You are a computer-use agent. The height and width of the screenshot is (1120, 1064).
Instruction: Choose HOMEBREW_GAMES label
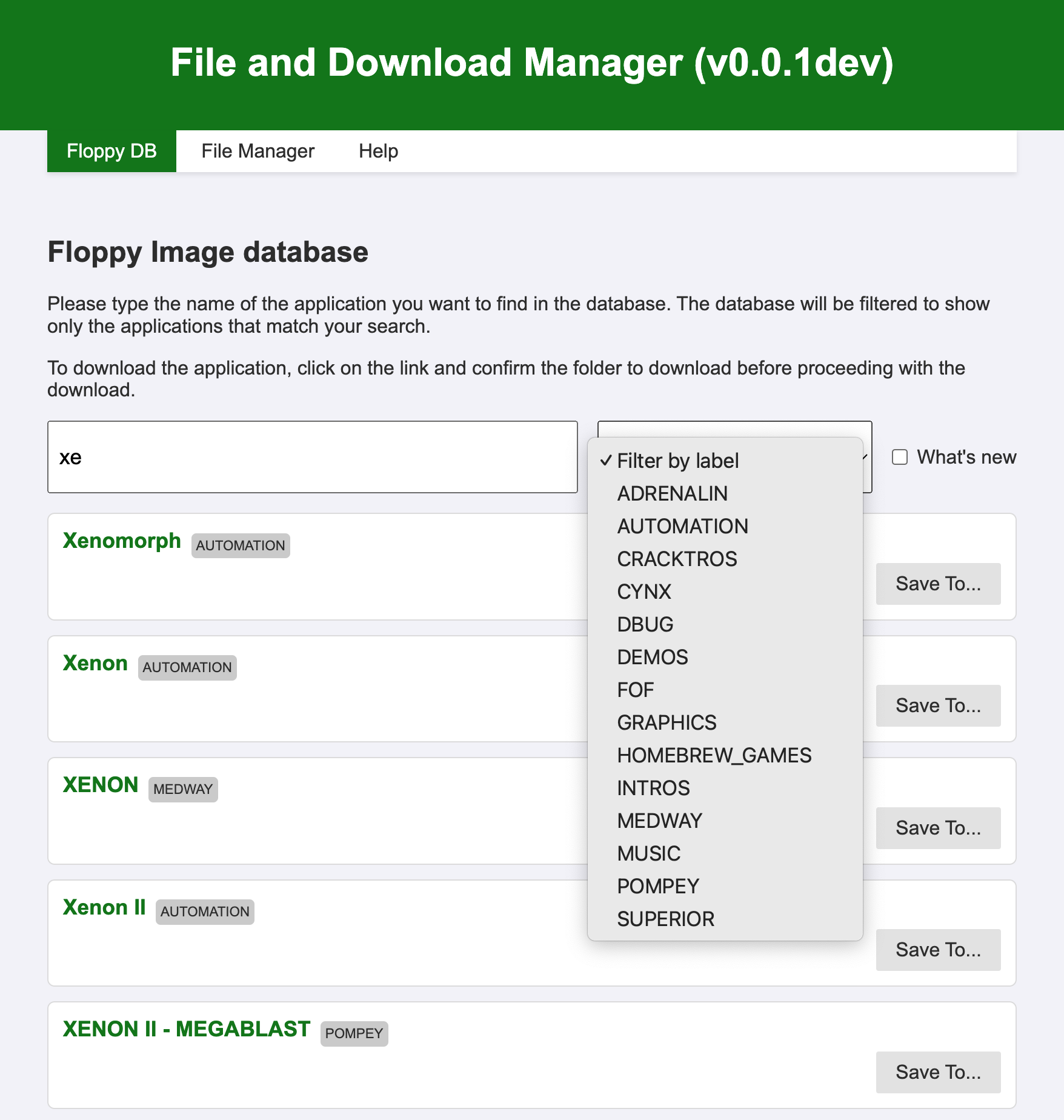pyautogui.click(x=725, y=755)
